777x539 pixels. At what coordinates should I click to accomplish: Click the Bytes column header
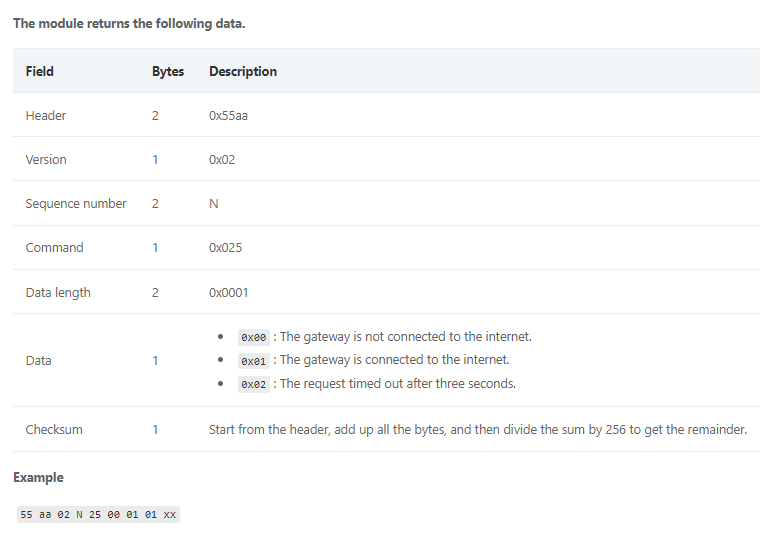click(168, 71)
